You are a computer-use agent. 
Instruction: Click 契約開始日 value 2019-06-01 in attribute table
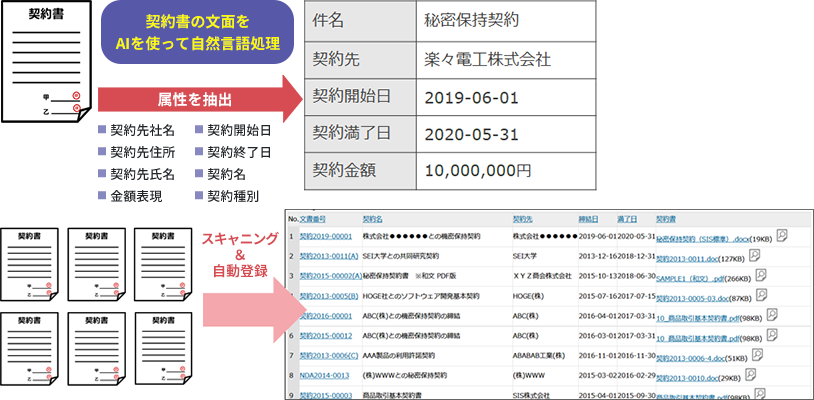(x=471, y=98)
